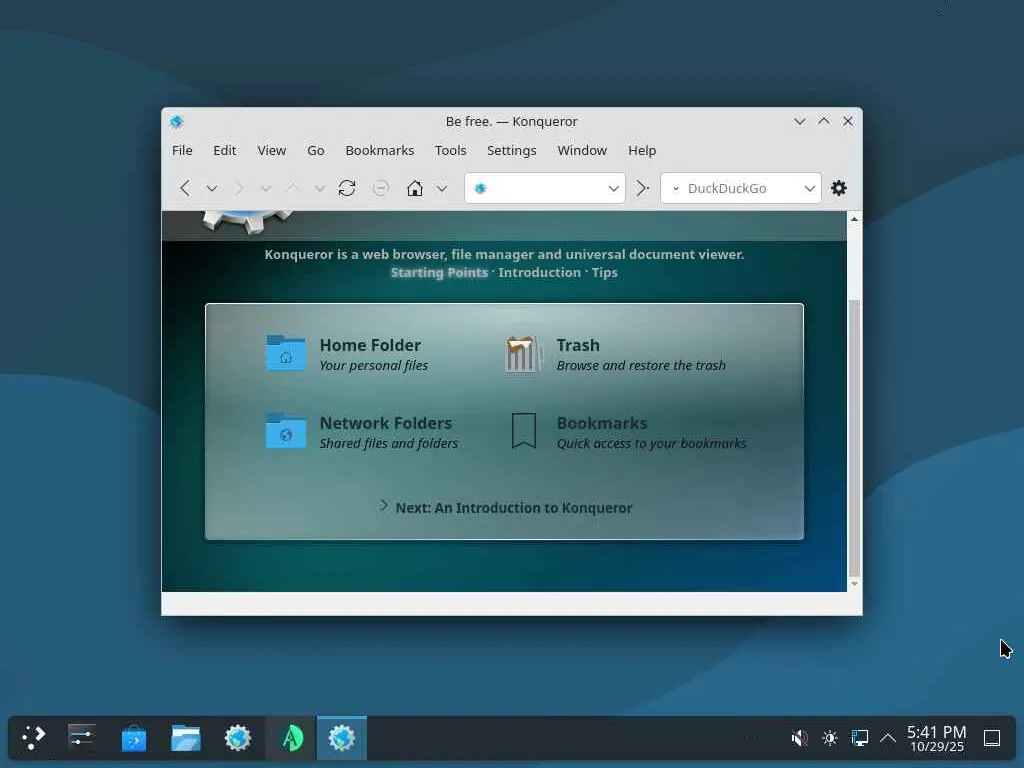Click the Home Folder icon
Viewport: 1024px width, 768px height.
tap(286, 353)
